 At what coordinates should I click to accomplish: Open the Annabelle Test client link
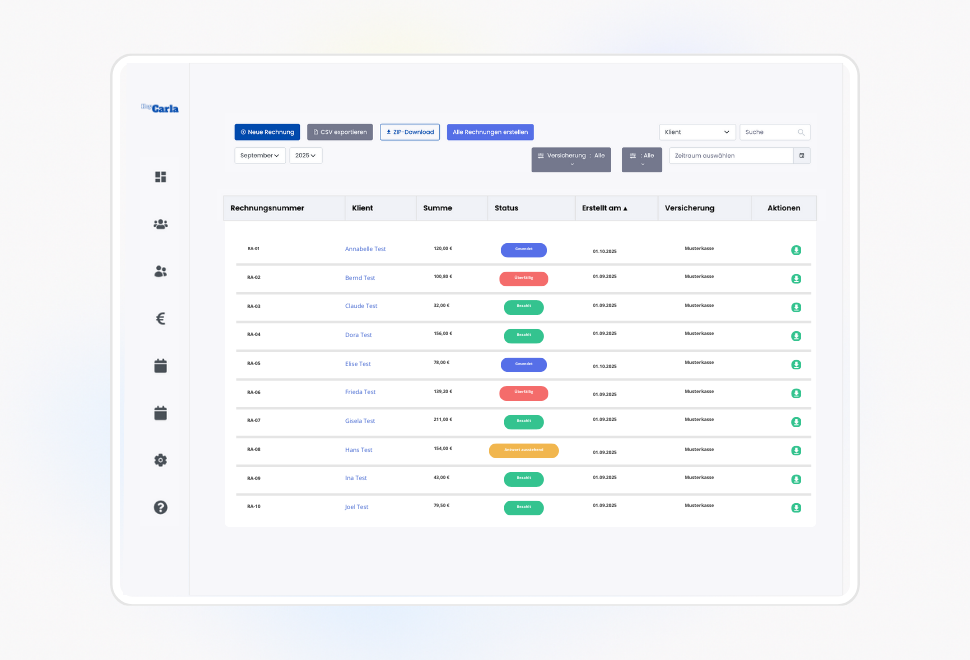click(x=365, y=249)
